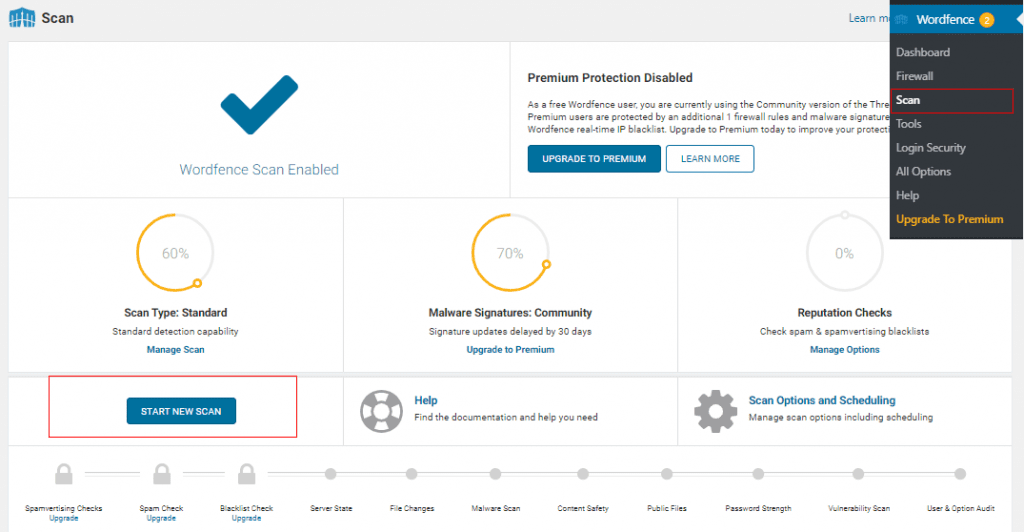Click the Reputation Checks heading

(844, 313)
